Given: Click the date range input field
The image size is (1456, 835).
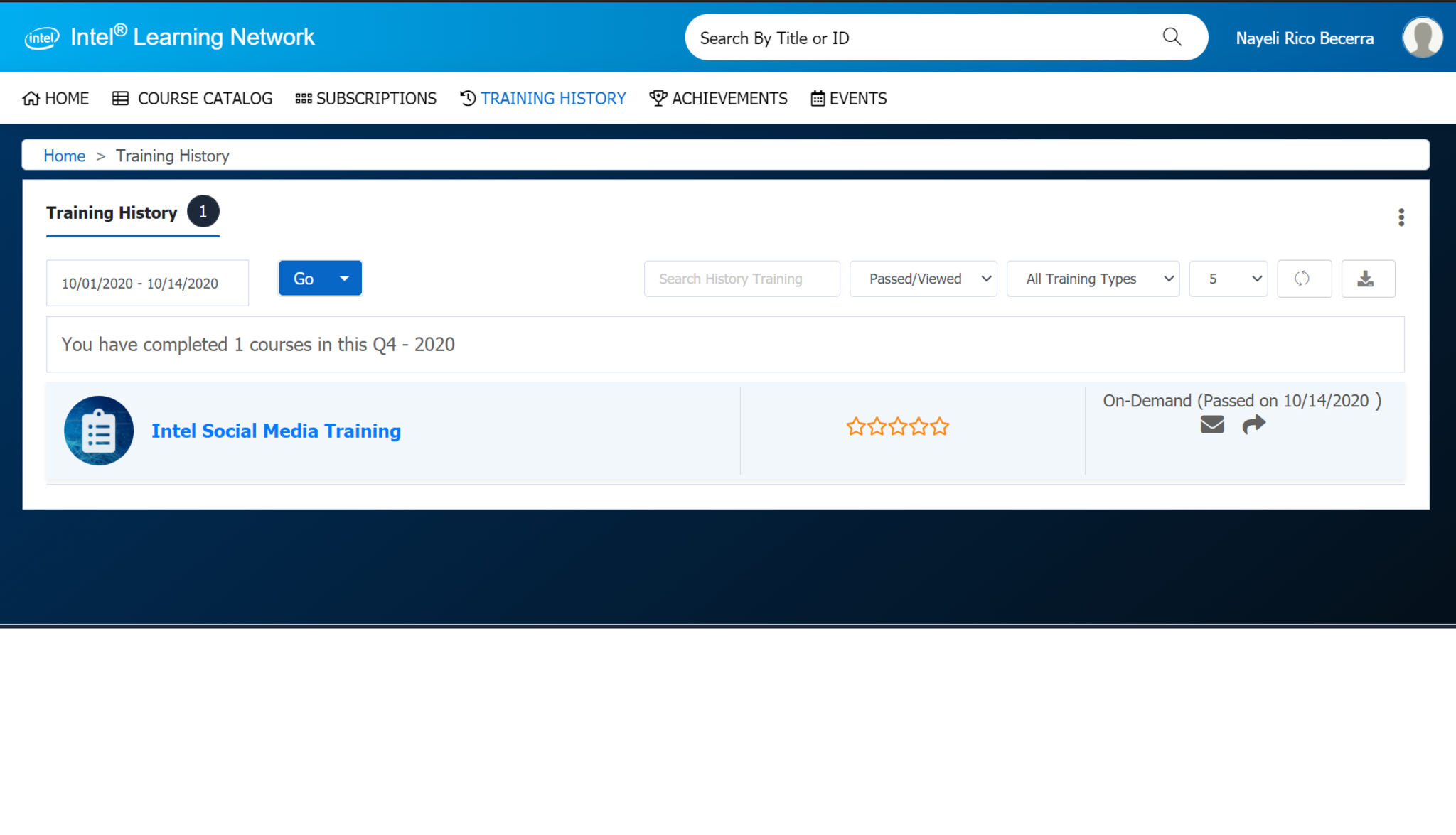Looking at the screenshot, I should pyautogui.click(x=147, y=283).
